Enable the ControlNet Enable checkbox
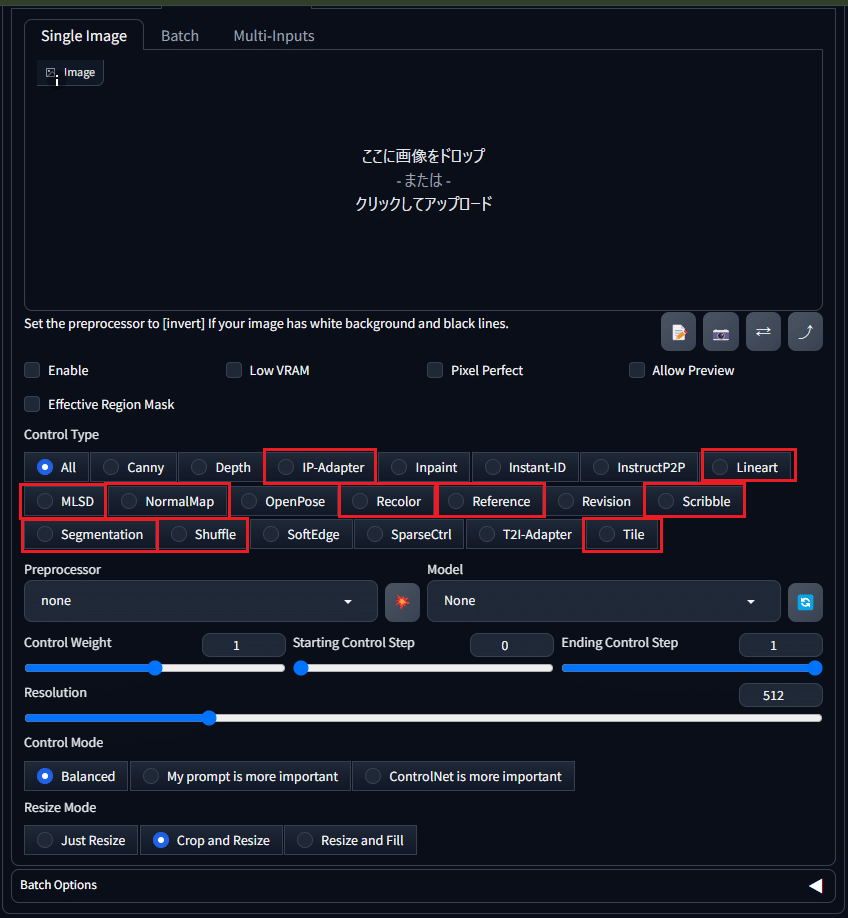848x918 pixels. 32,370
